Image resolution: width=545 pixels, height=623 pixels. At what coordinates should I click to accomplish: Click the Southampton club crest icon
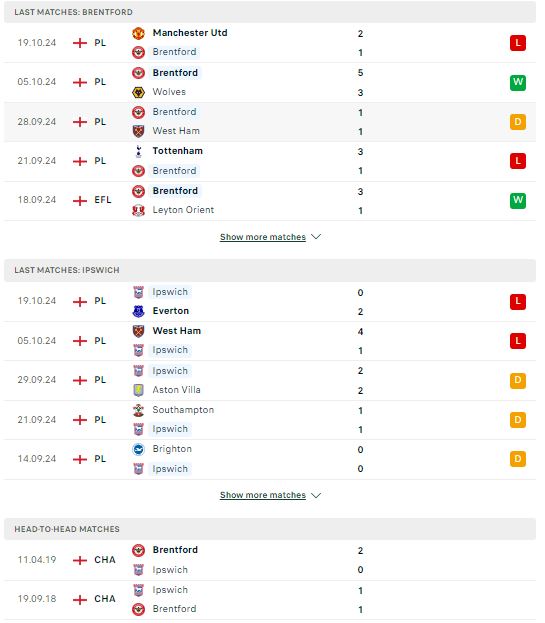(x=138, y=410)
